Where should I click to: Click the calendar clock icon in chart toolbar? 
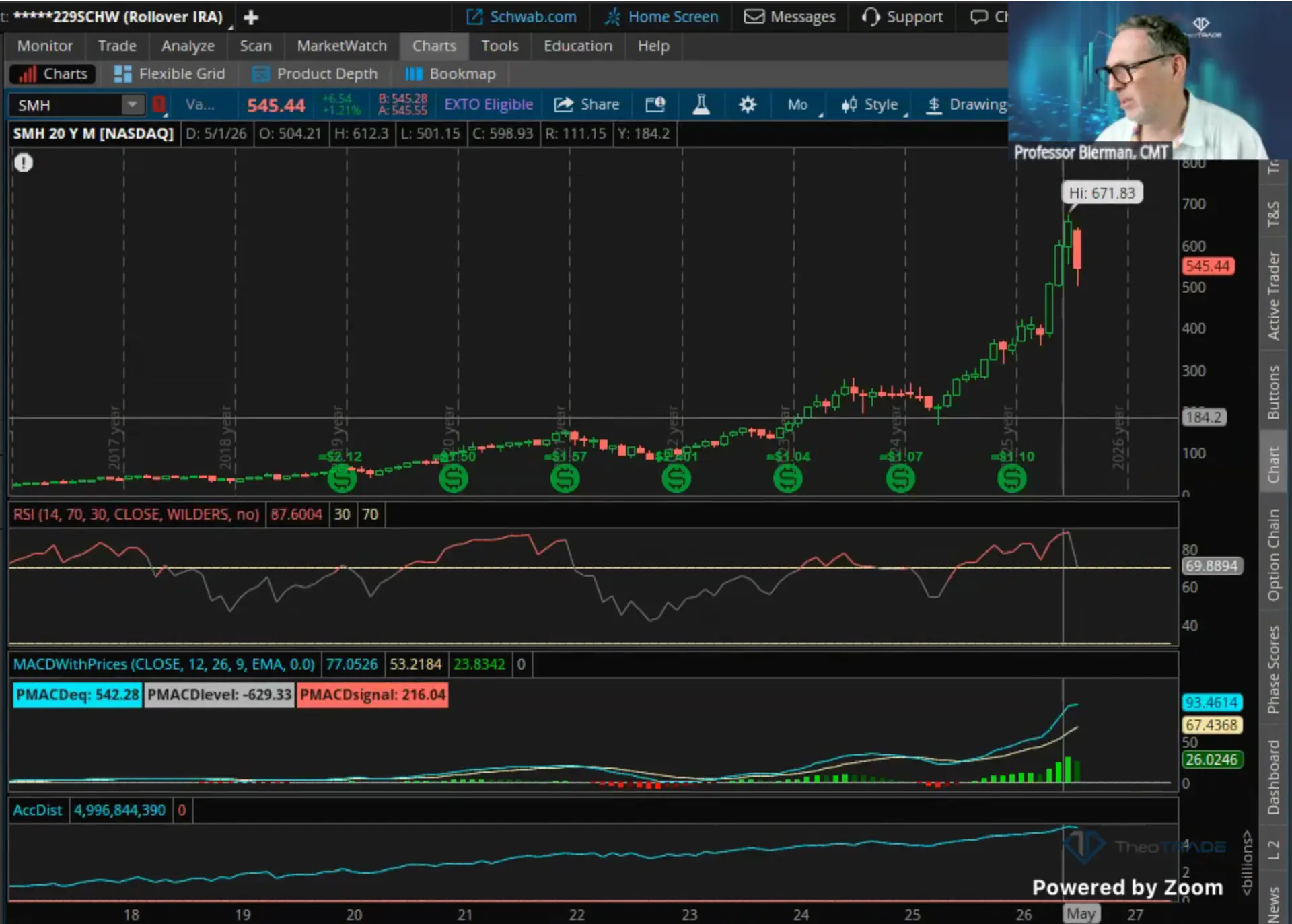655,104
